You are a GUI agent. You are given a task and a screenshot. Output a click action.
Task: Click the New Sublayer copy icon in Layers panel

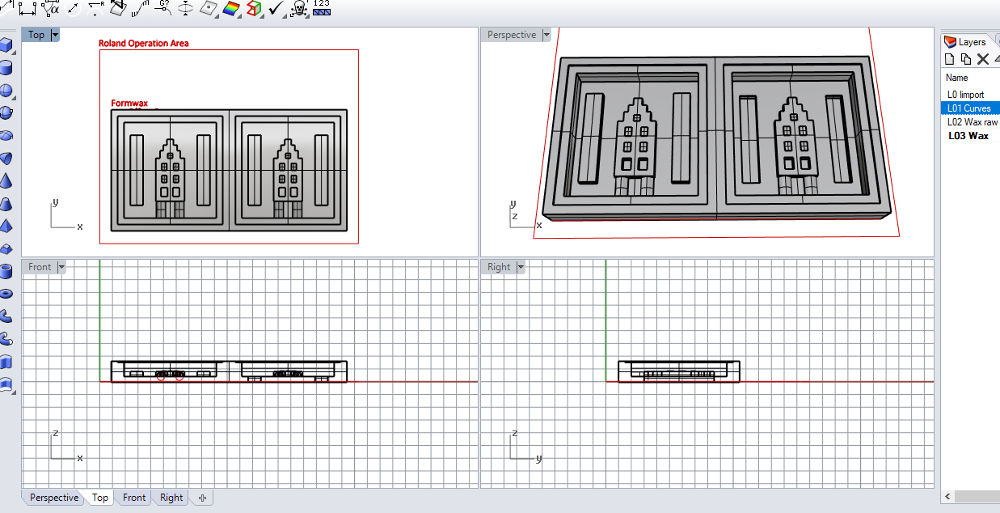point(966,59)
